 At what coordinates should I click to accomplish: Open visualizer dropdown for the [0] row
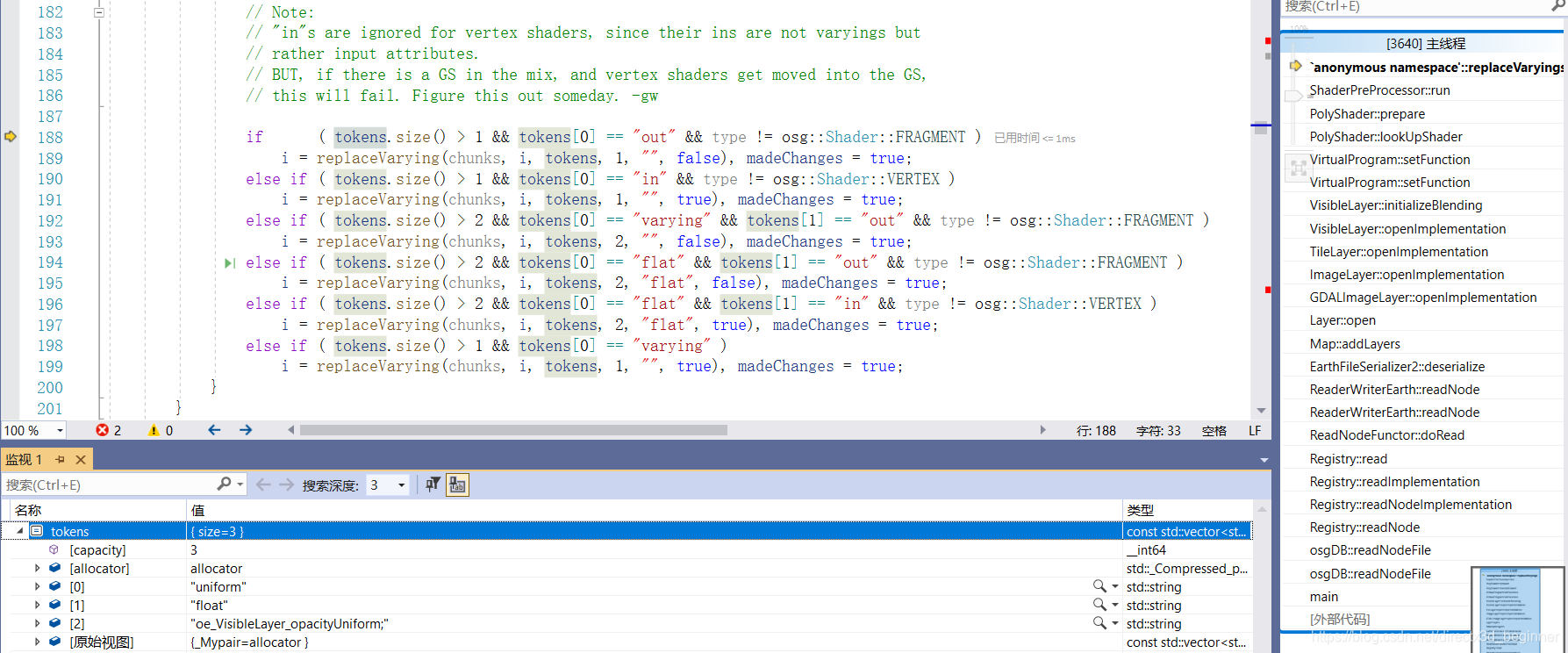pos(1115,586)
